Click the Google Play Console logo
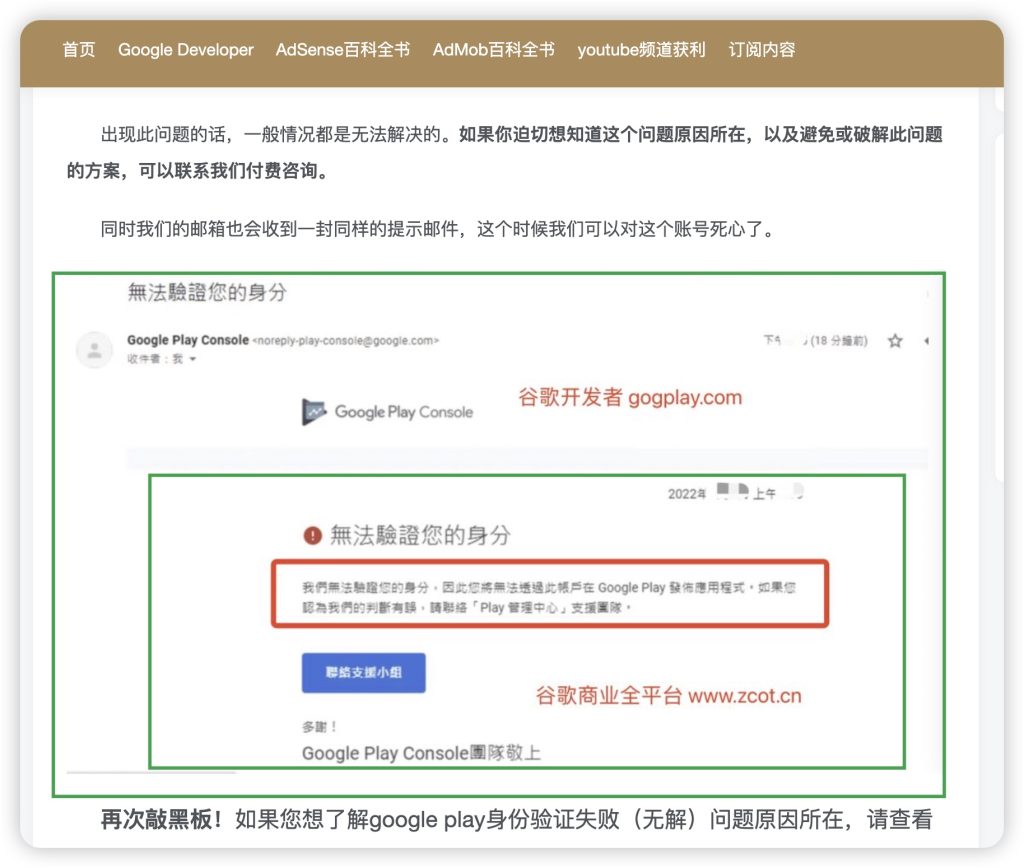 tap(387, 412)
